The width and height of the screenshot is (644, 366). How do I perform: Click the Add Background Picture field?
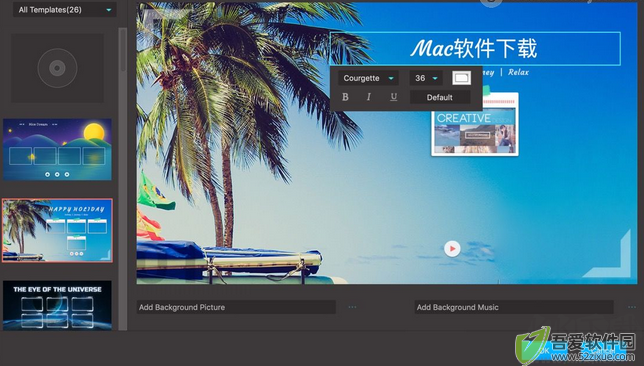pyautogui.click(x=236, y=307)
